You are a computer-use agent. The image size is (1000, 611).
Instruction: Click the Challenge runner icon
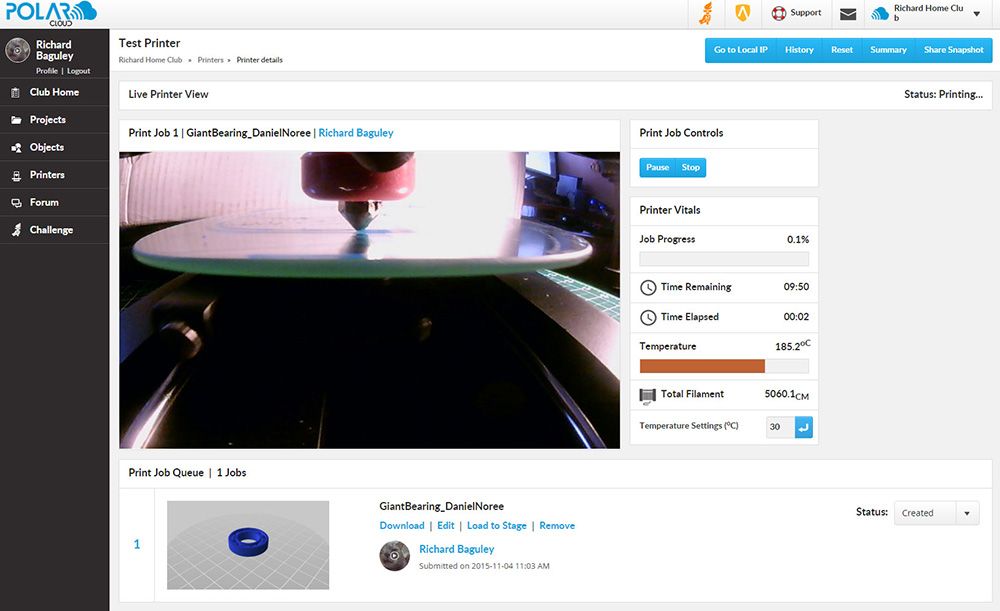pos(16,230)
